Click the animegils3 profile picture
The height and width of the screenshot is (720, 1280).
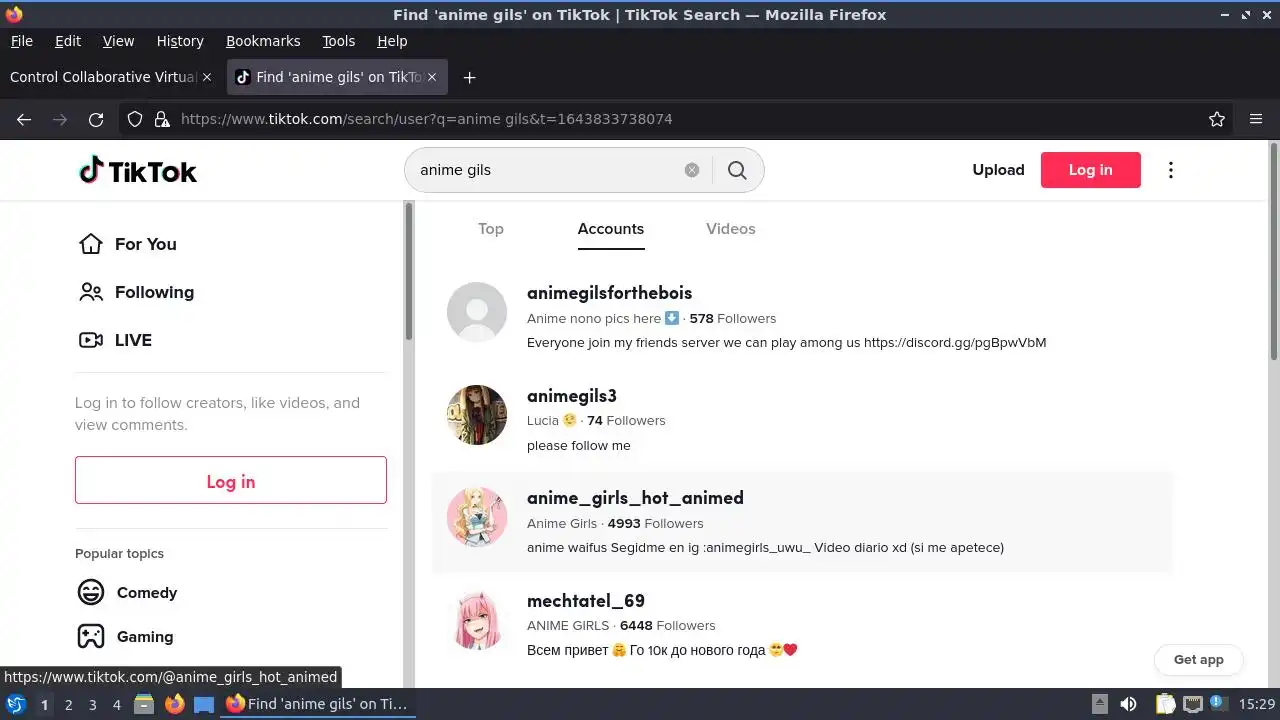[477, 415]
